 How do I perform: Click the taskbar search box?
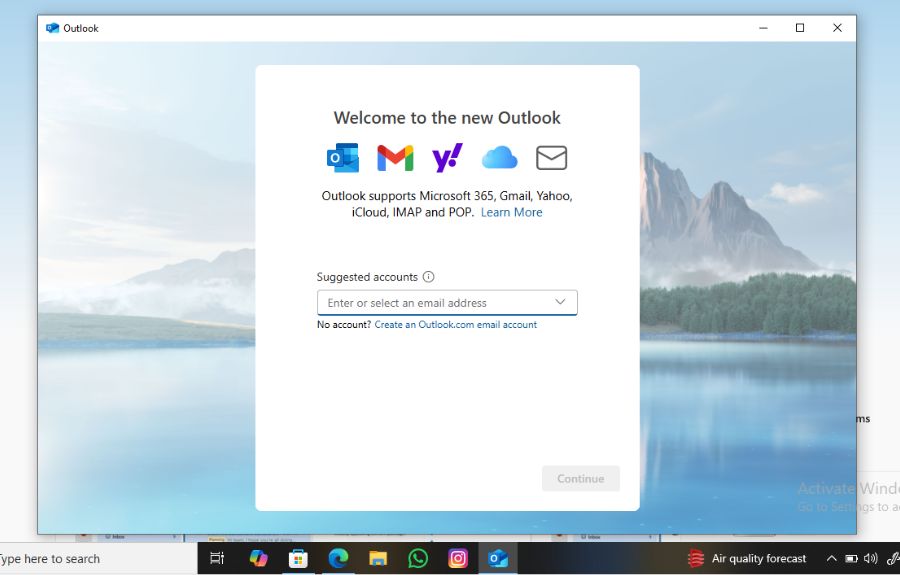coord(98,558)
